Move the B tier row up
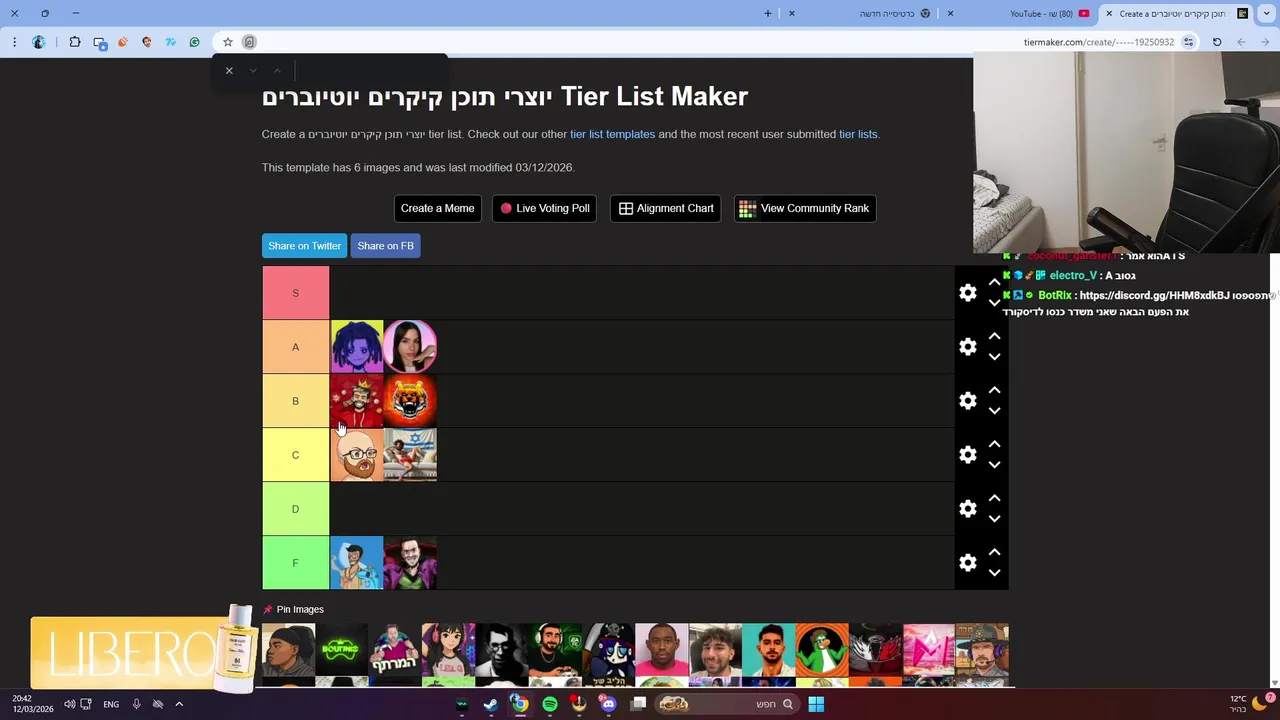1280x720 pixels. click(994, 391)
